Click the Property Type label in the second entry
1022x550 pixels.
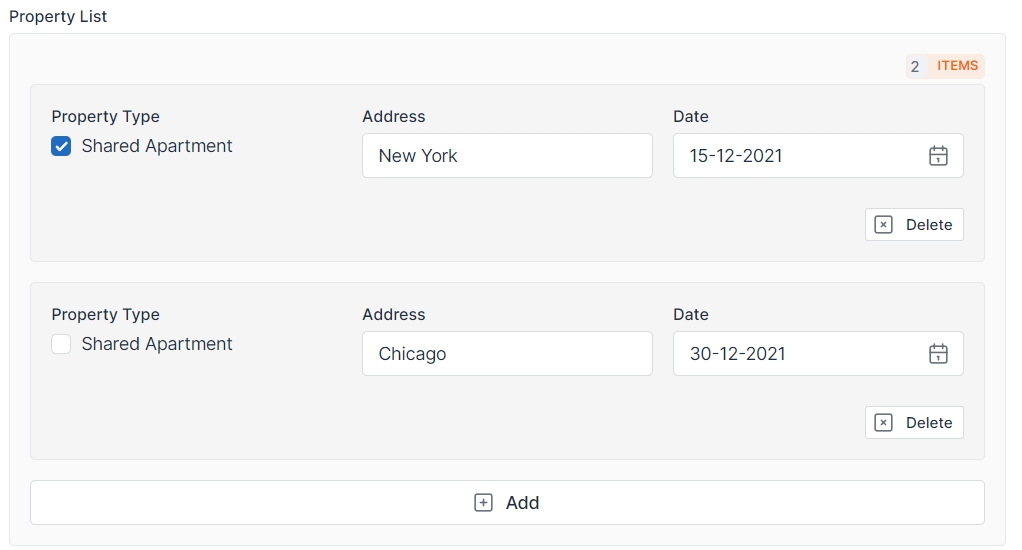pos(106,315)
